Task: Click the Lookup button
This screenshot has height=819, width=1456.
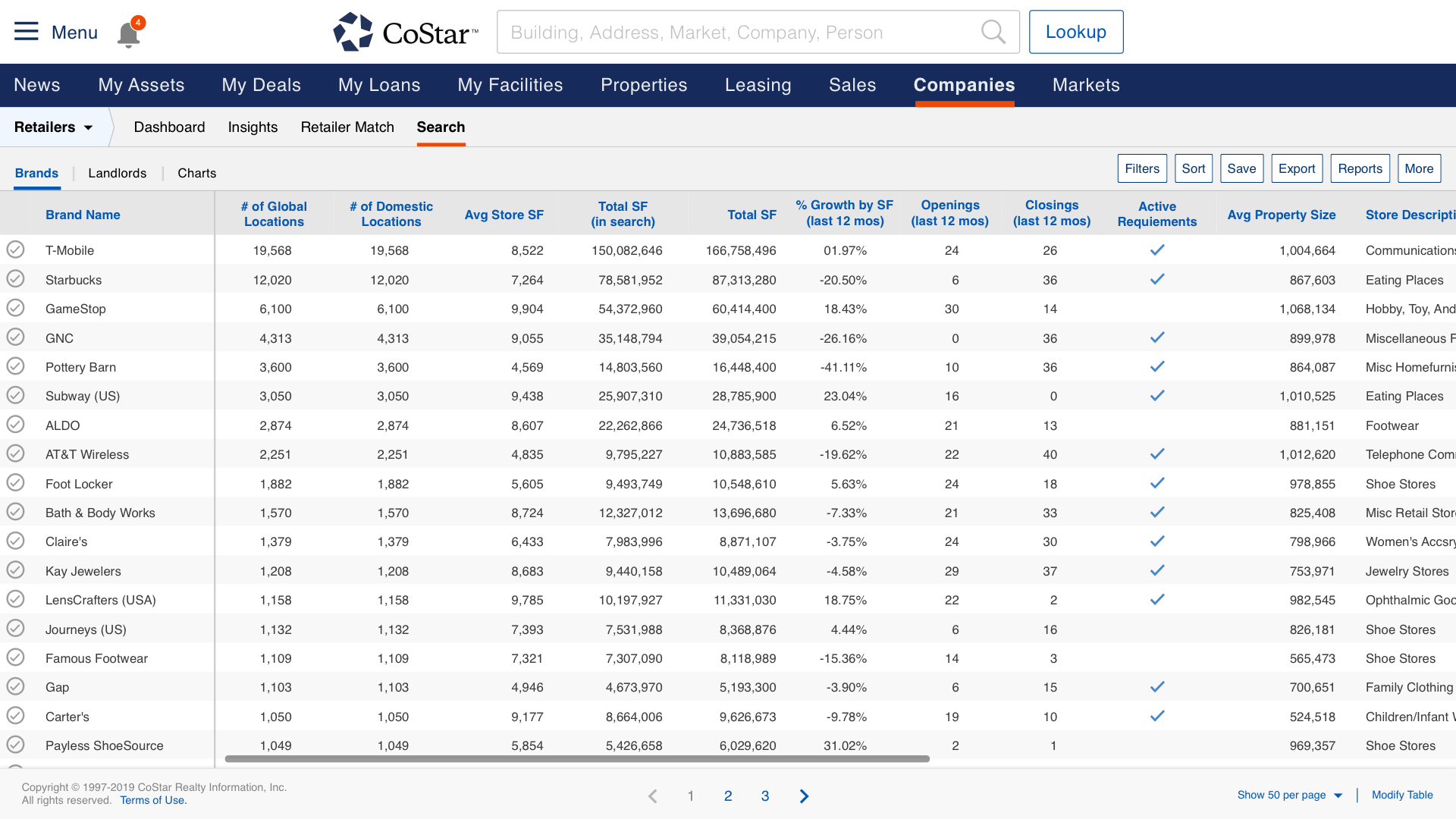Action: coord(1075,32)
